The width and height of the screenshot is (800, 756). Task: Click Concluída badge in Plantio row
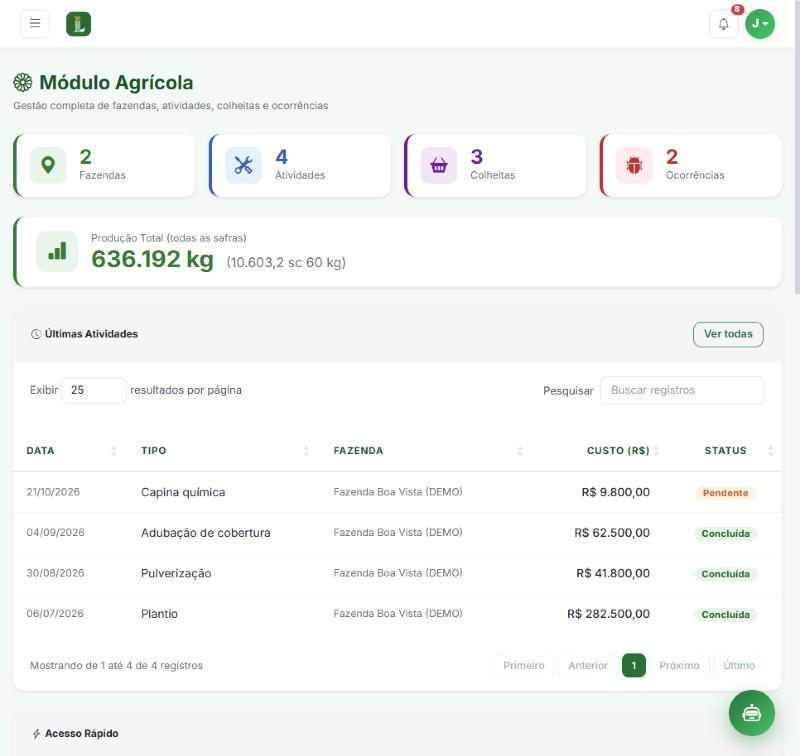pos(725,615)
